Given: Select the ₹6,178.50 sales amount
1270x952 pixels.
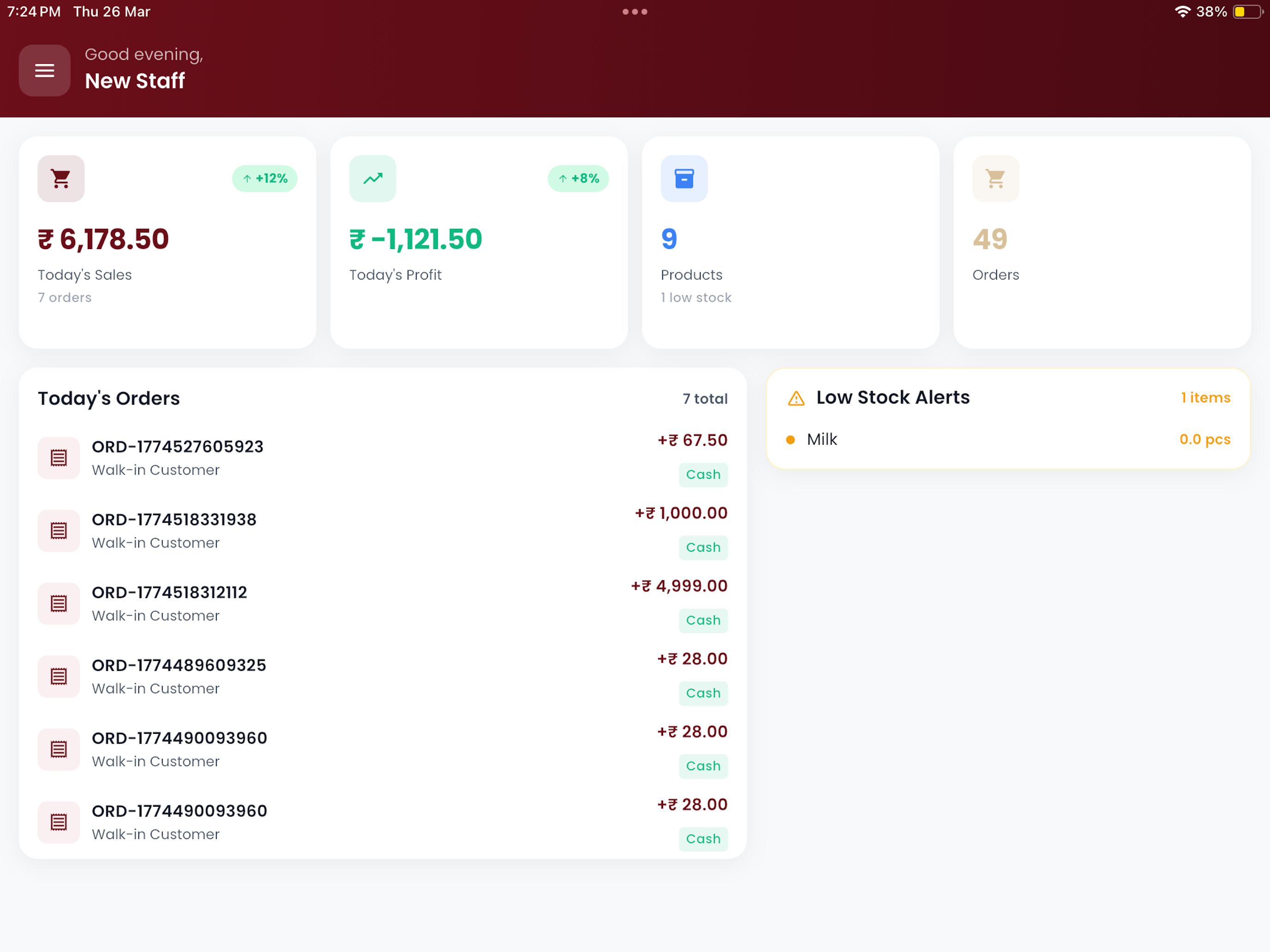Looking at the screenshot, I should 103,239.
